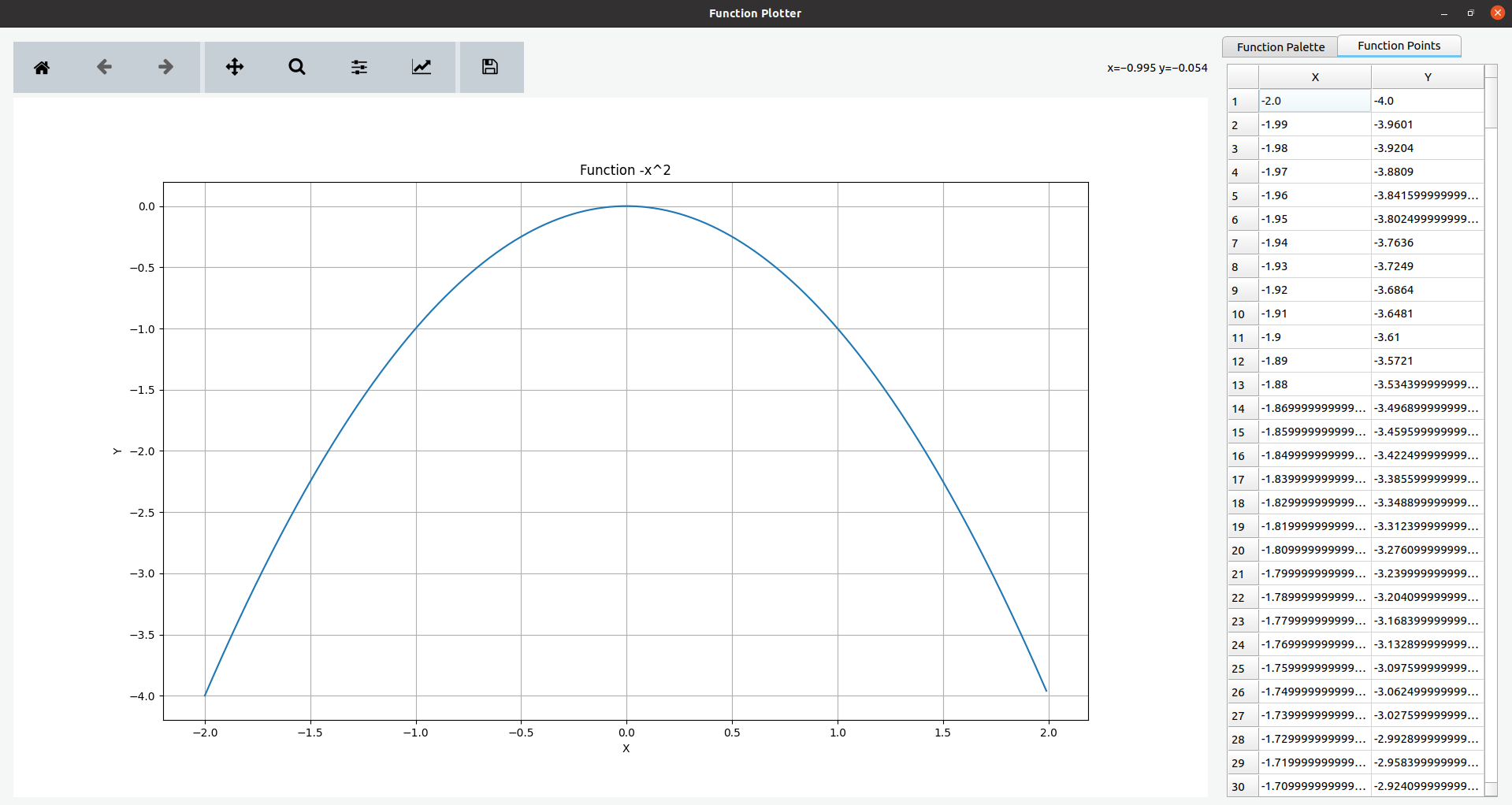Viewport: 1512px width, 805px height.
Task: Click the Y column header
Action: tap(1428, 77)
